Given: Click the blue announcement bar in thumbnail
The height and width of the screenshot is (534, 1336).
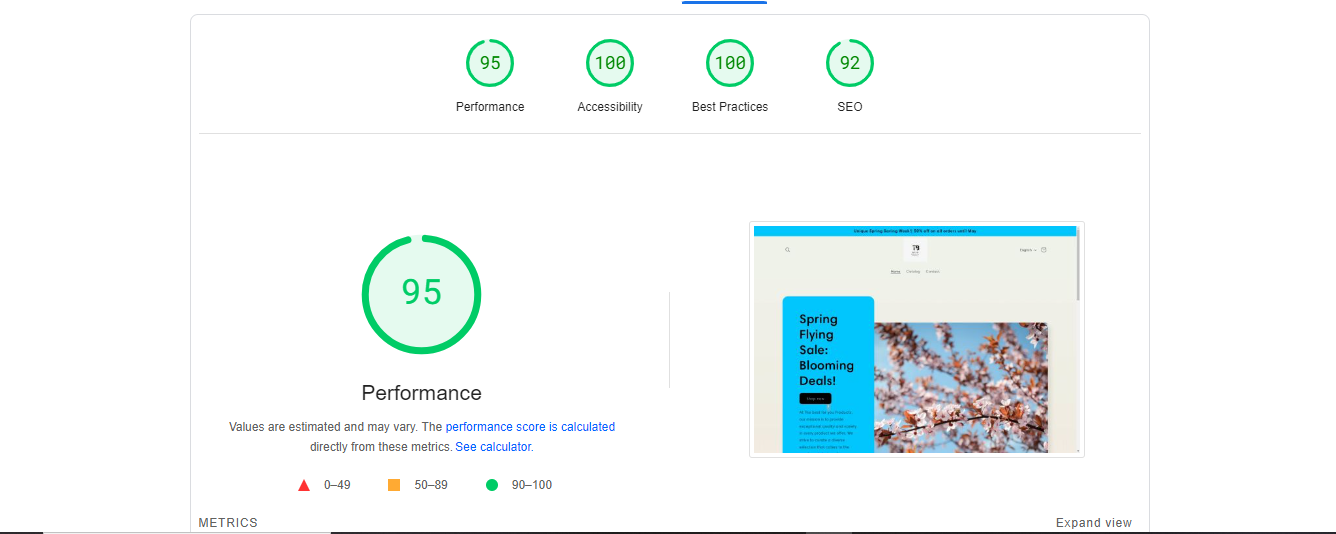Looking at the screenshot, I should click(914, 230).
